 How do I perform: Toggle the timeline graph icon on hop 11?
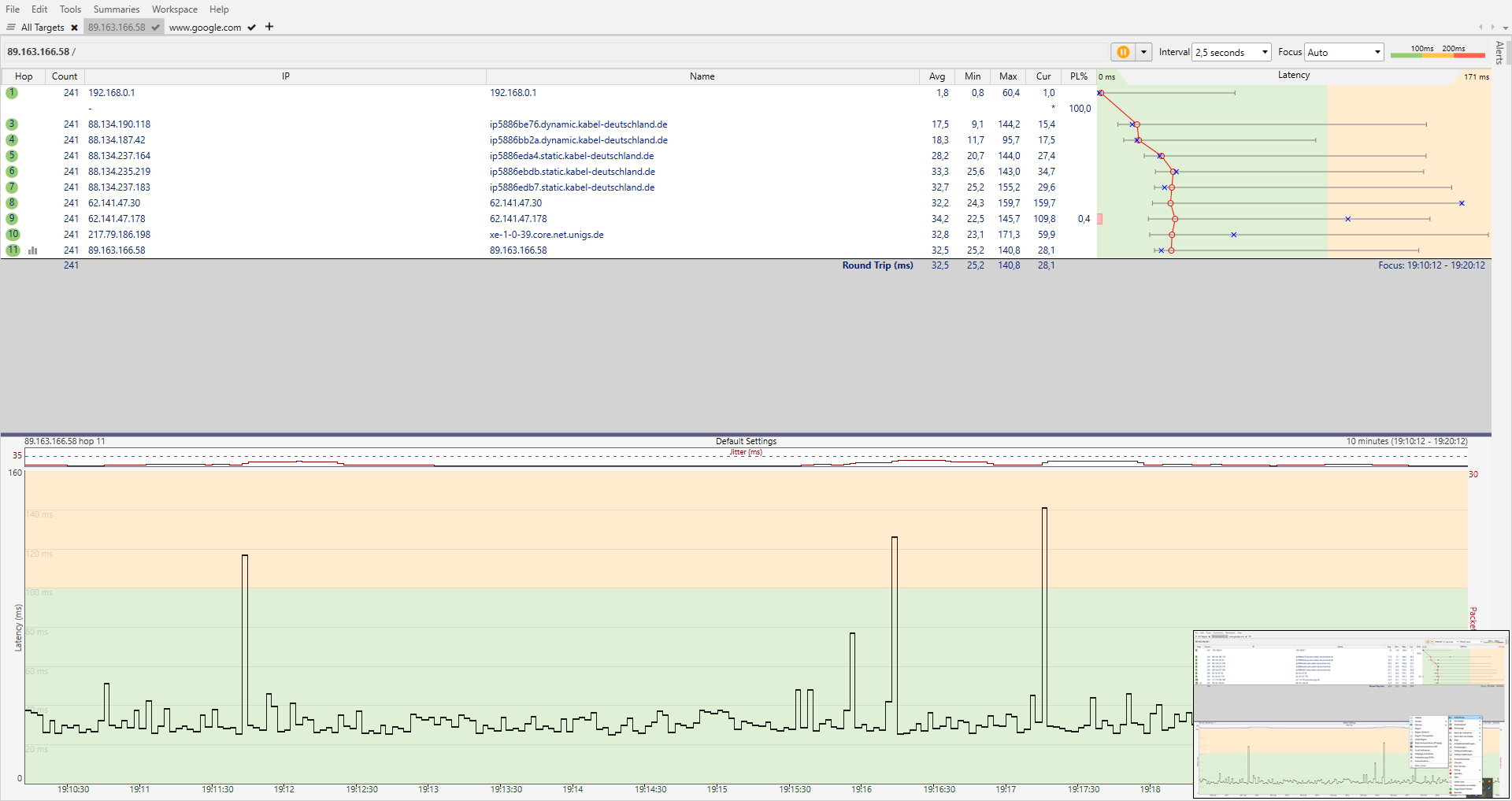(x=33, y=250)
